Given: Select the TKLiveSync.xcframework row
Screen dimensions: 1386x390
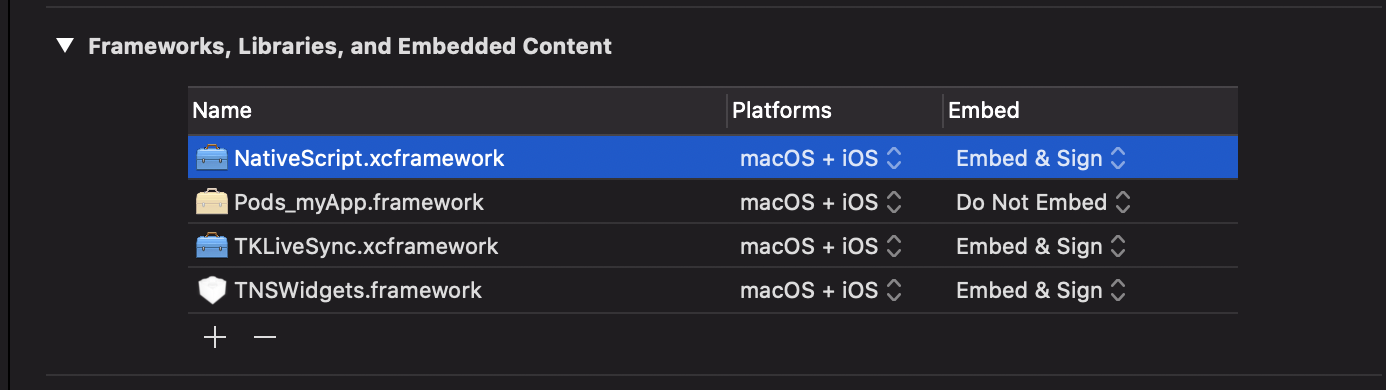Looking at the screenshot, I should pos(712,246).
